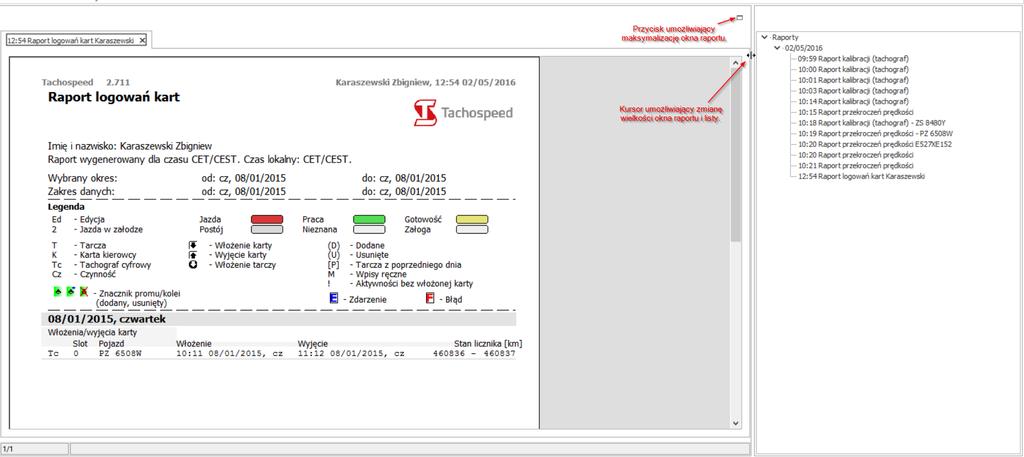Click the Stan licznika [km] column header
The width and height of the screenshot is (1024, 457).
488,343
